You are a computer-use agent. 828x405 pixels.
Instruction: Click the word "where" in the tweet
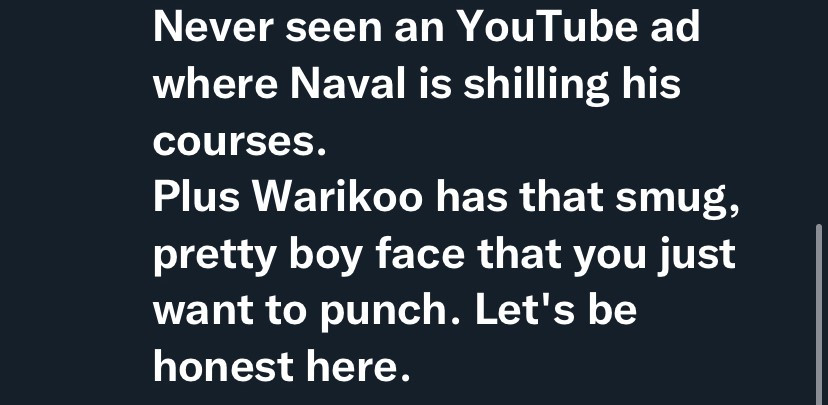[215, 83]
